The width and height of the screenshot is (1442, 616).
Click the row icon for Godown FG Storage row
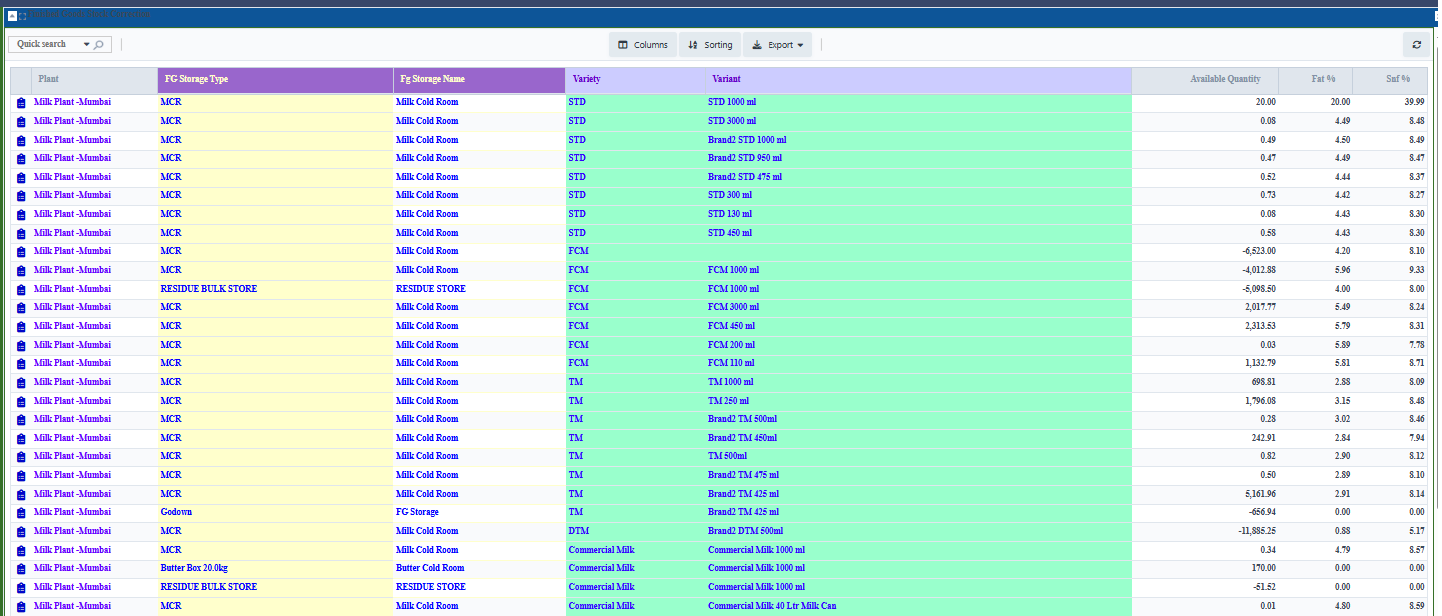click(21, 513)
